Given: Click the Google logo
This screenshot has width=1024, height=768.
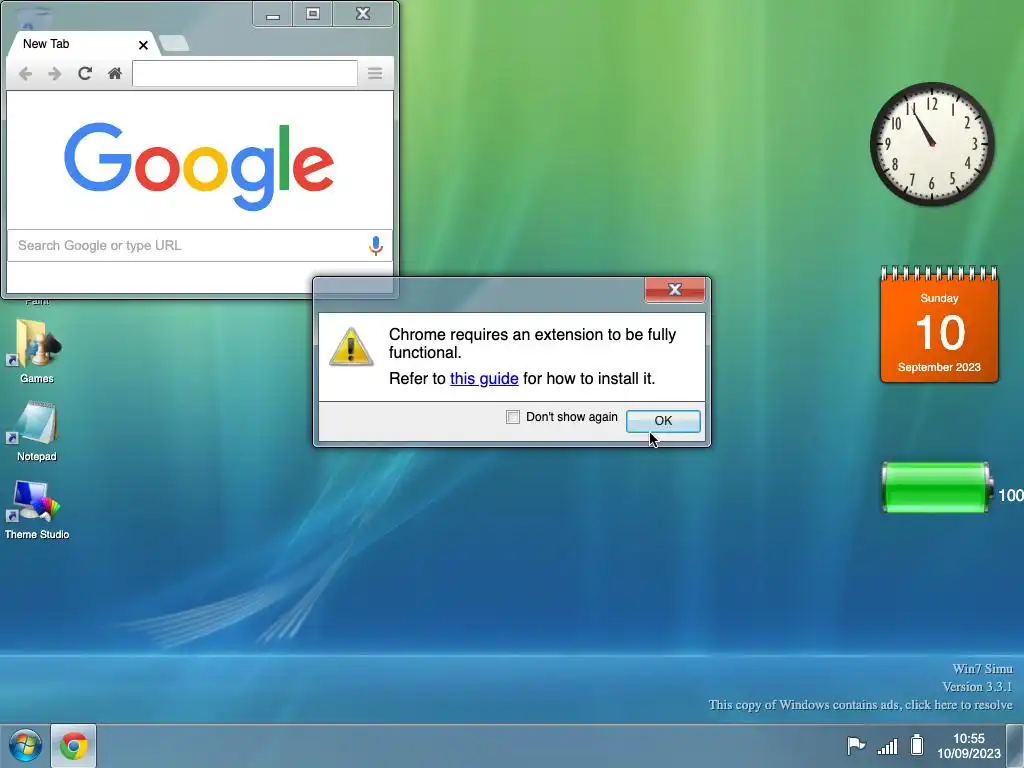Looking at the screenshot, I should click(x=199, y=166).
